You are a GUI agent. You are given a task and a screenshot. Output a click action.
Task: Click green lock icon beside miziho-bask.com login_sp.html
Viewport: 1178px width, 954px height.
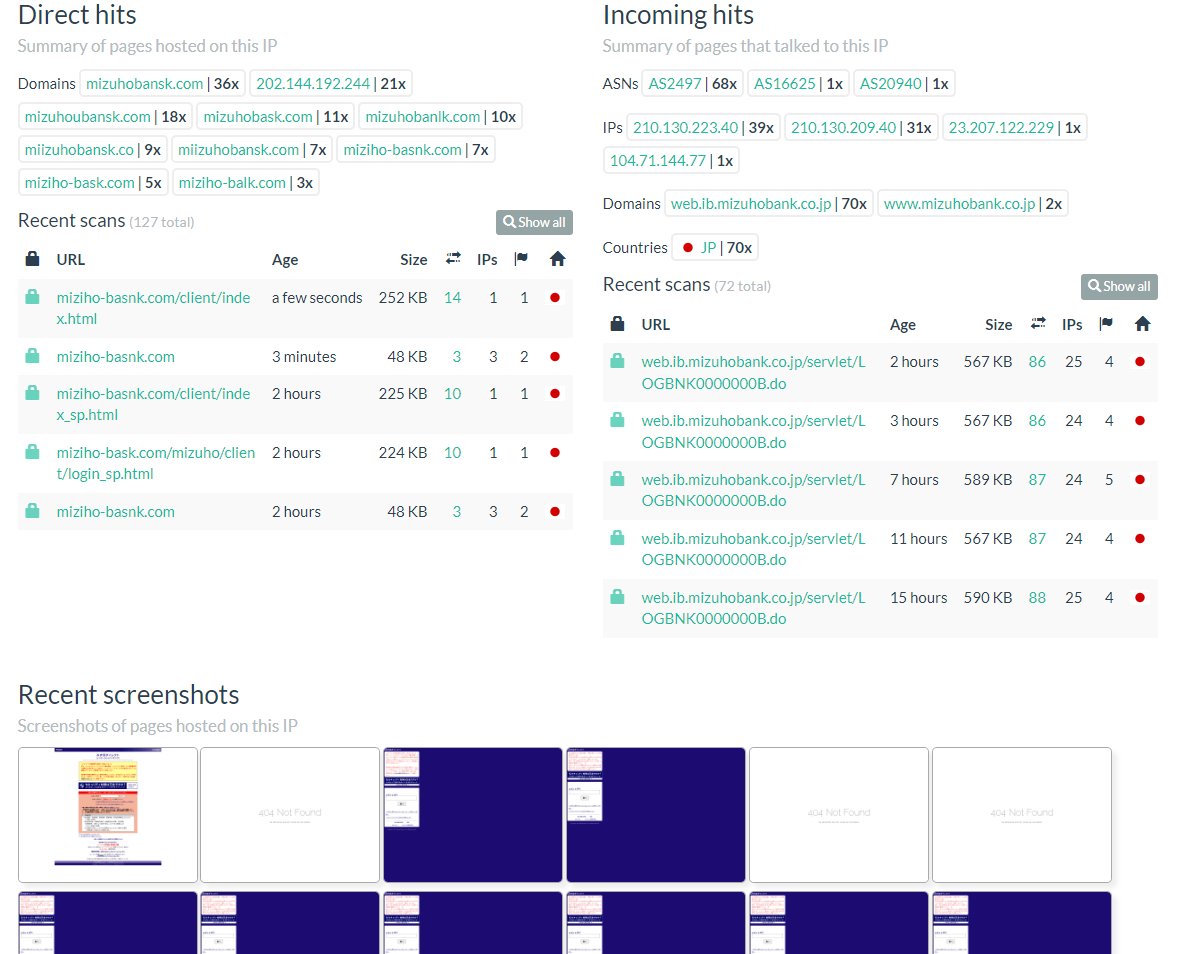tap(32, 451)
